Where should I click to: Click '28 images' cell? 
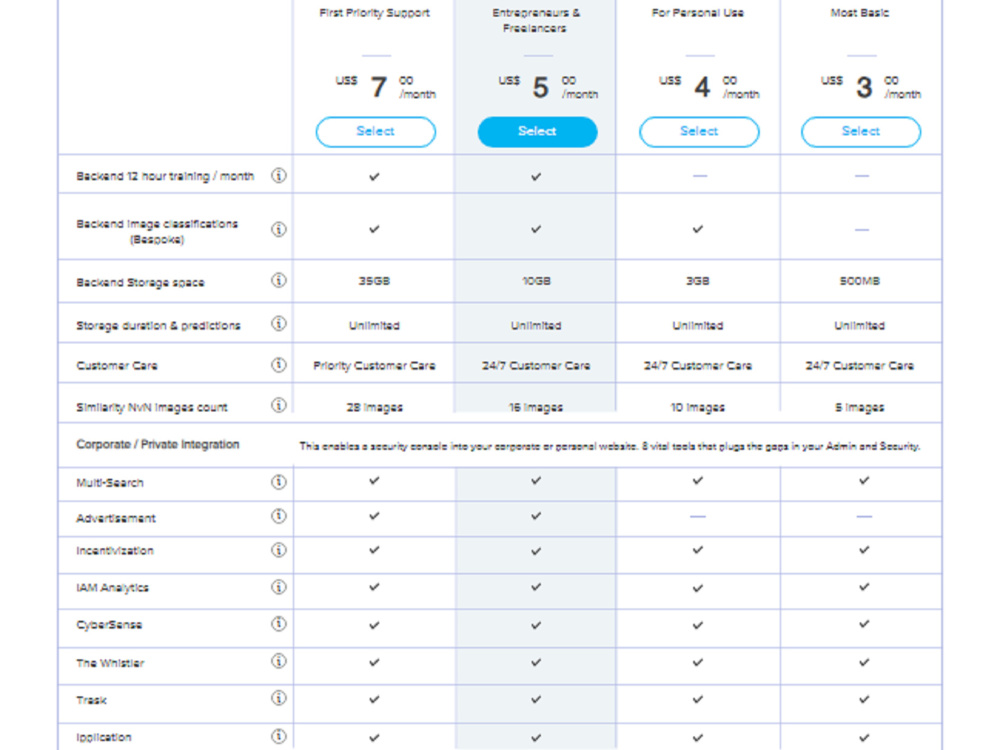pyautogui.click(x=374, y=408)
